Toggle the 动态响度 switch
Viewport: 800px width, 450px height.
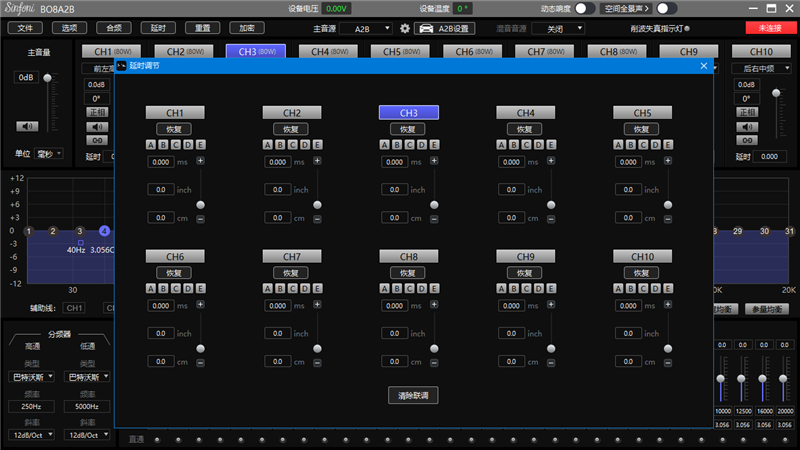[x=585, y=8]
